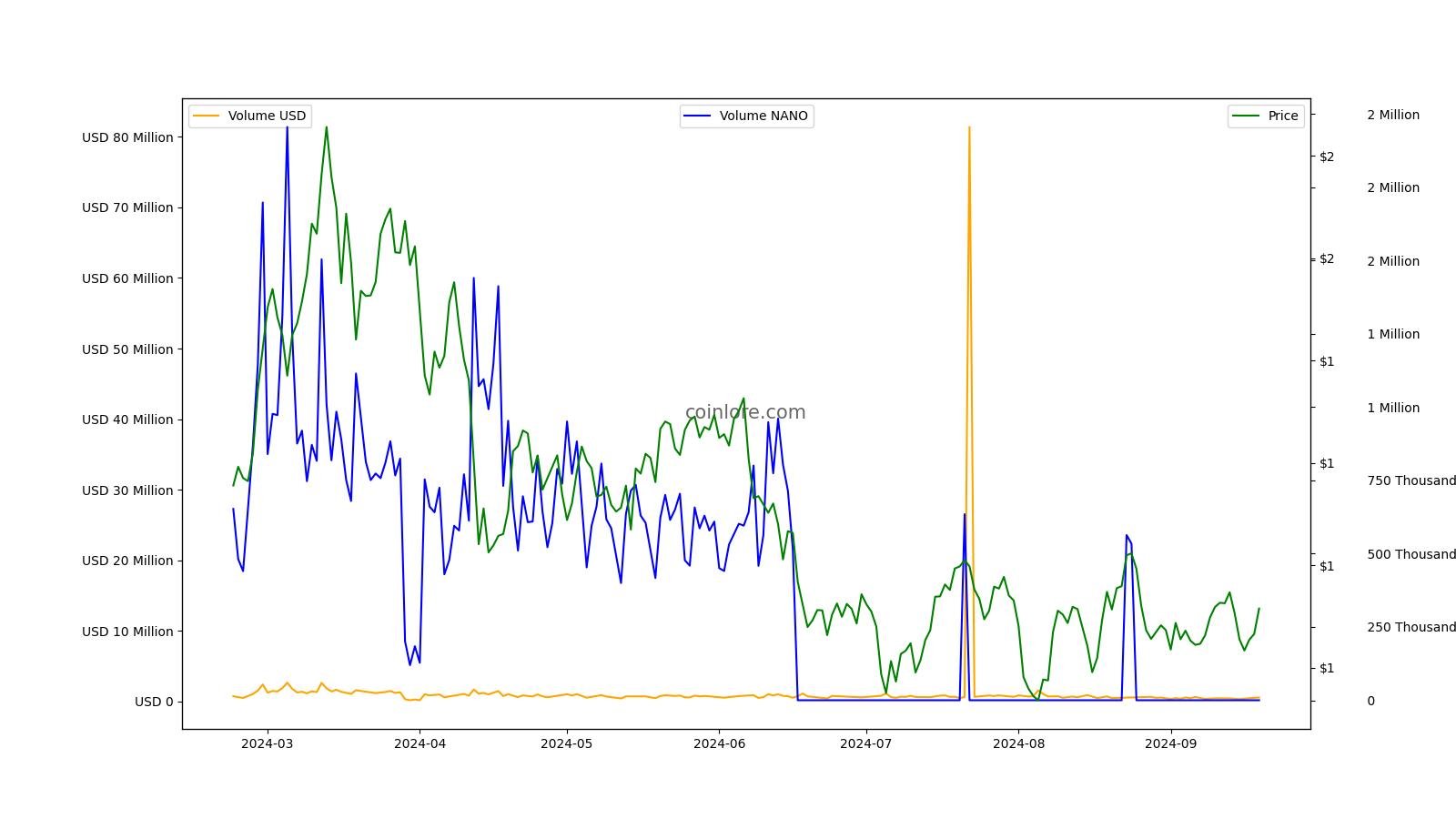Click the USD 60 Million axis label
Viewport: 1456px width, 819px height.
click(127, 278)
